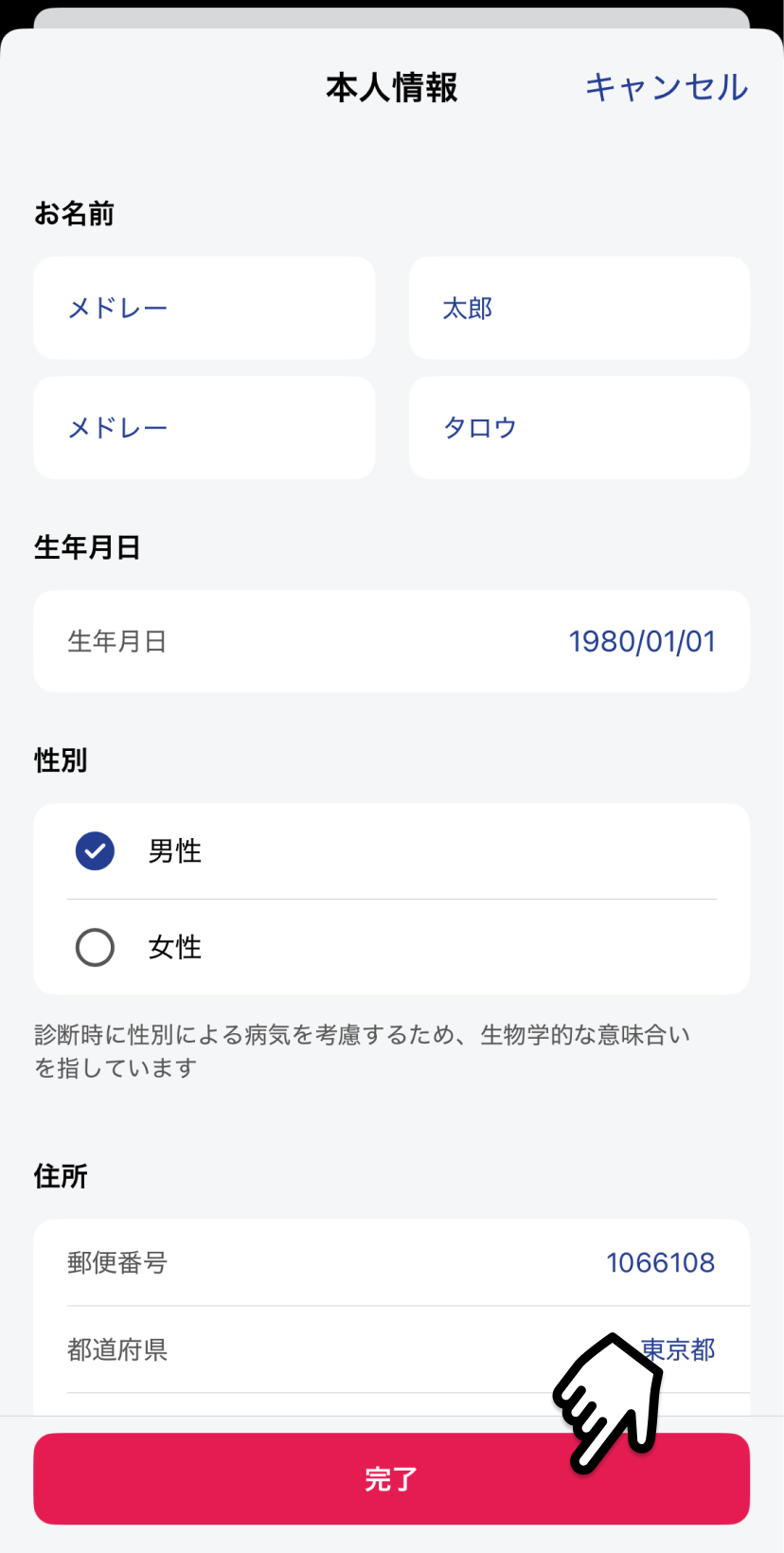This screenshot has height=1553, width=784.
Task: Click the お名前 section heading
Action: click(x=74, y=213)
